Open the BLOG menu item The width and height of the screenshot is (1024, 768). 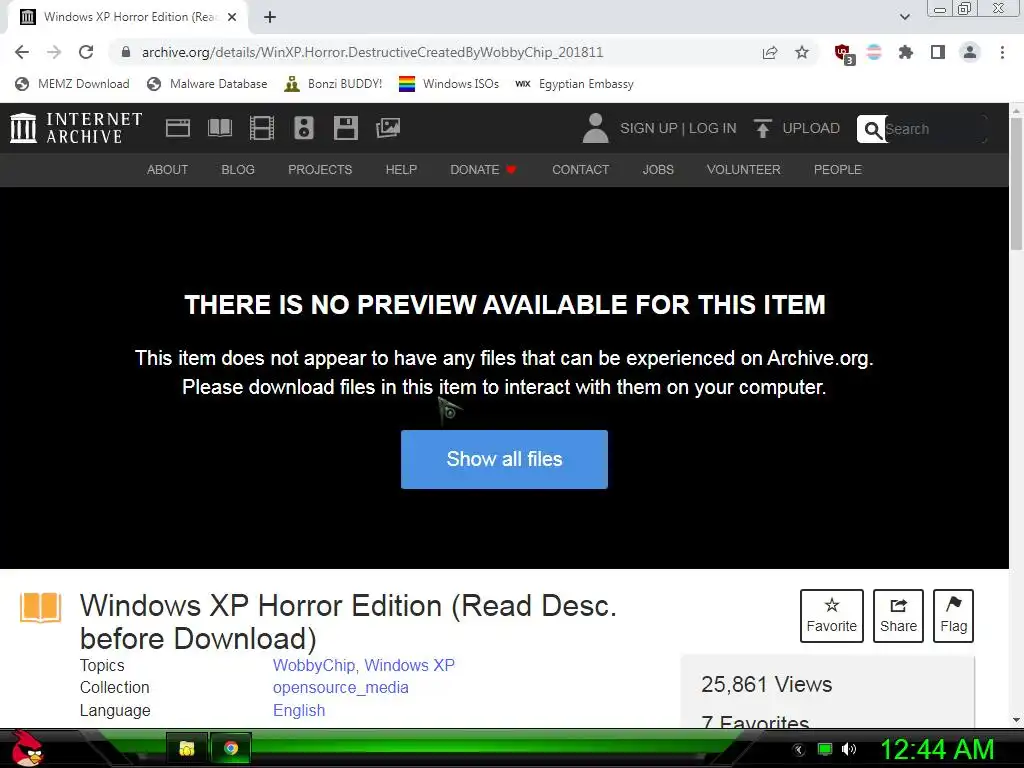238,170
